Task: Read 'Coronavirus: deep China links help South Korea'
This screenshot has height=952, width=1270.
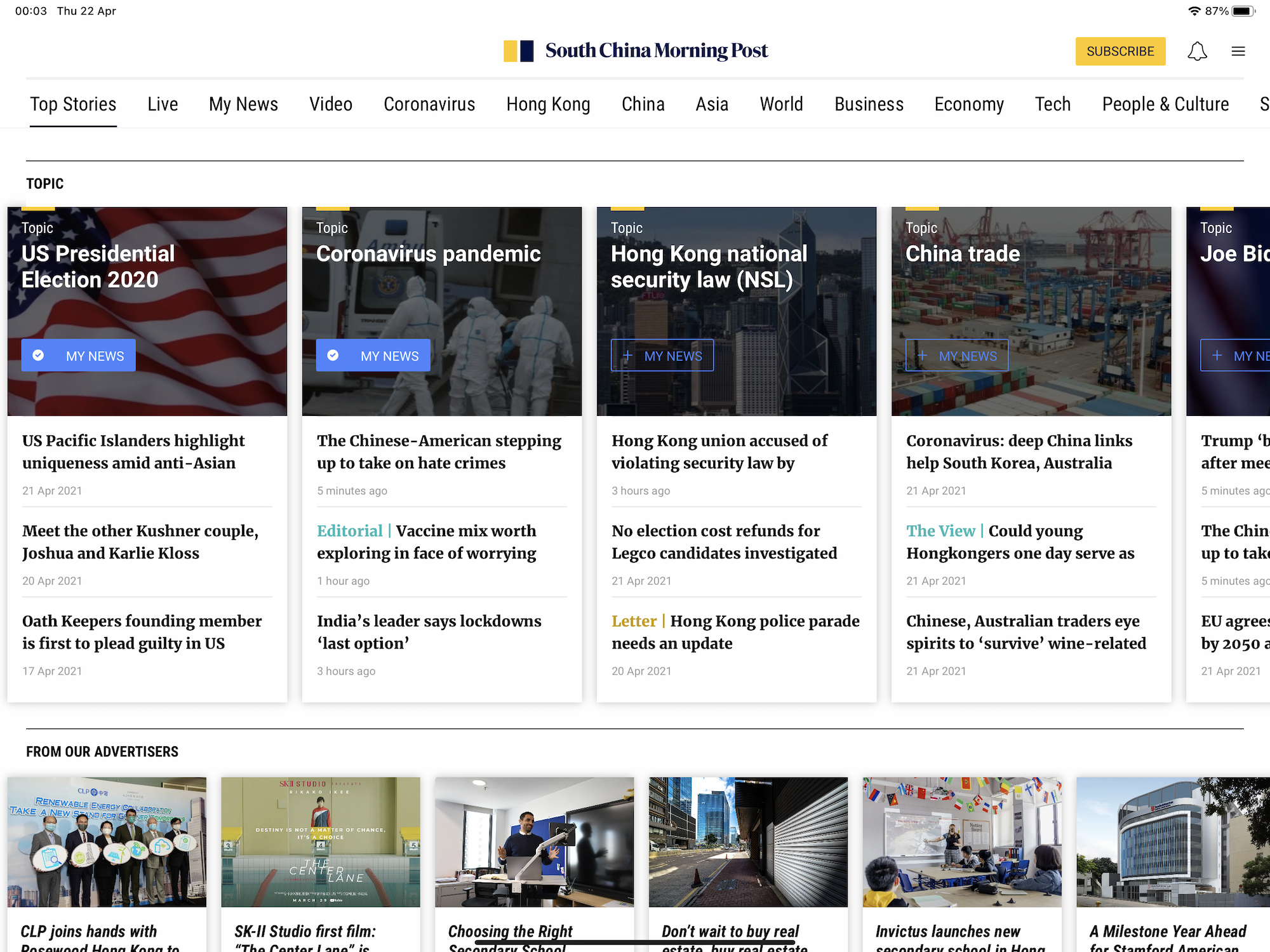Action: (1019, 452)
